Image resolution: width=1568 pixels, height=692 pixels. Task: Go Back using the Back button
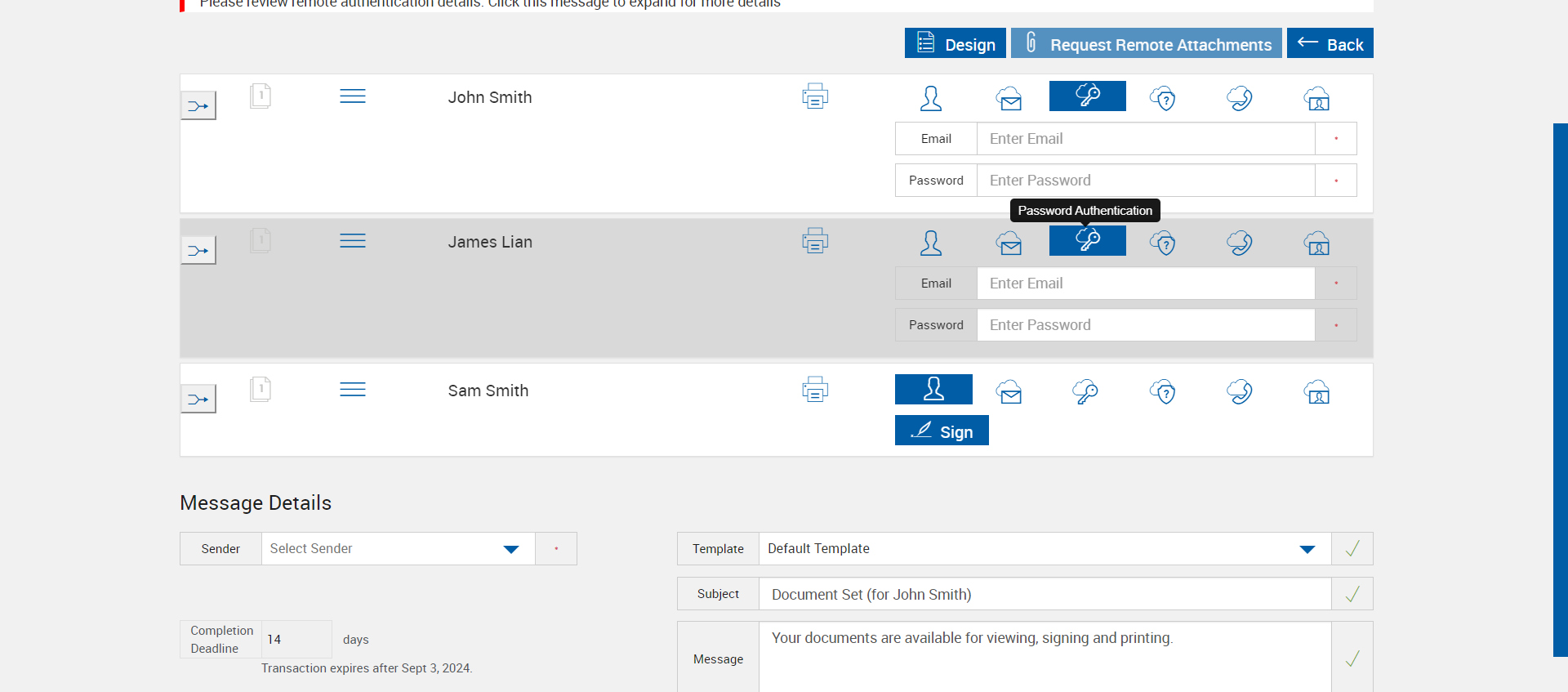[1330, 43]
